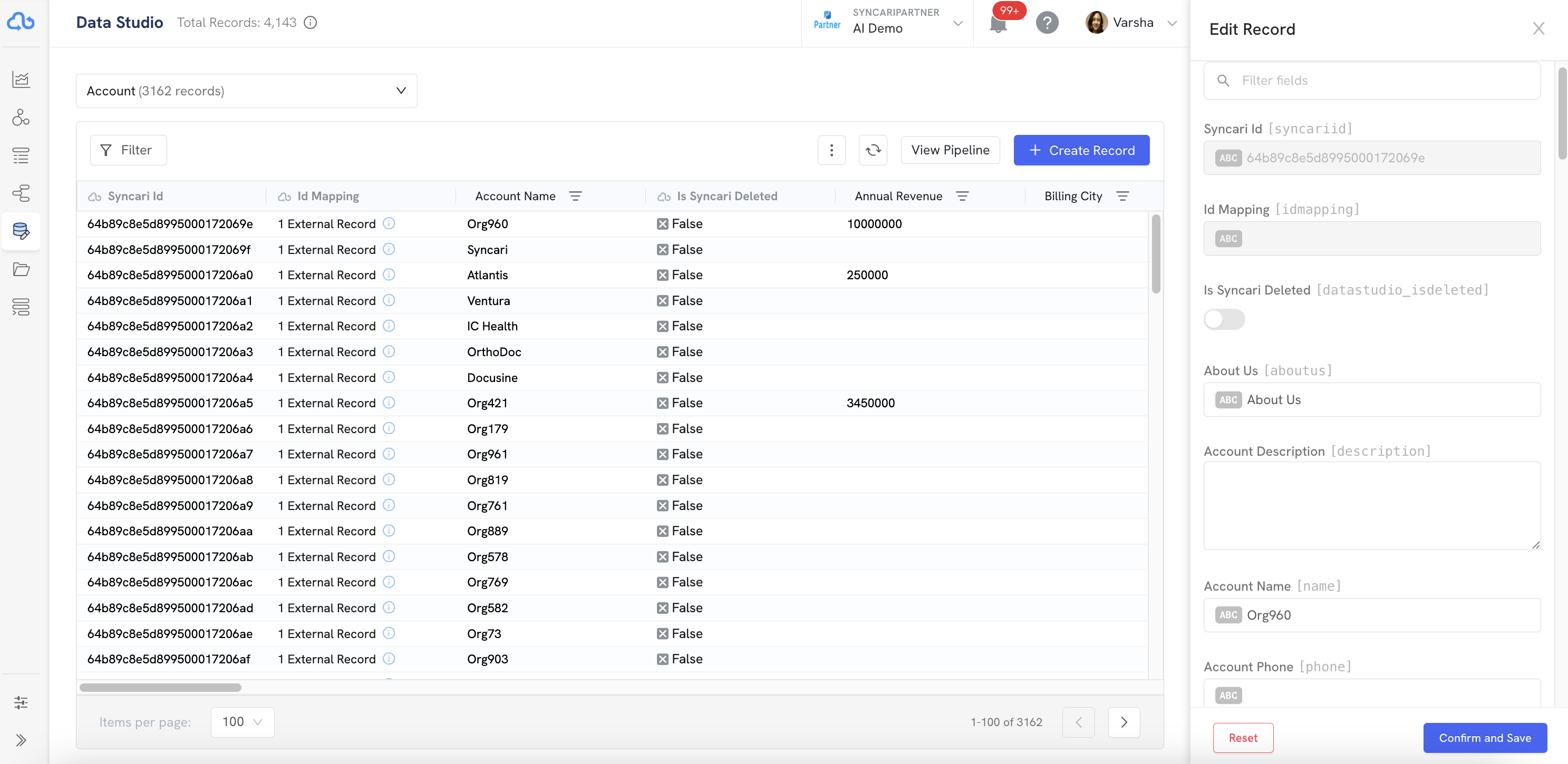
Task: Click the refresh records icon
Action: (873, 150)
